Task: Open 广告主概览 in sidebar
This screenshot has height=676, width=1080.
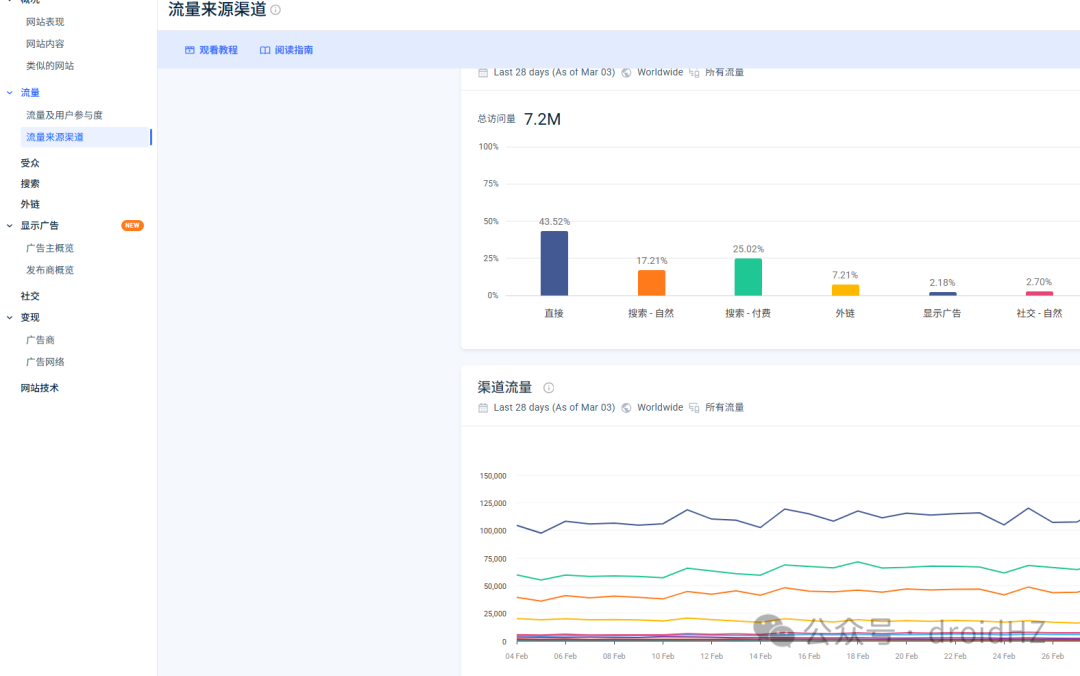Action: coord(50,248)
